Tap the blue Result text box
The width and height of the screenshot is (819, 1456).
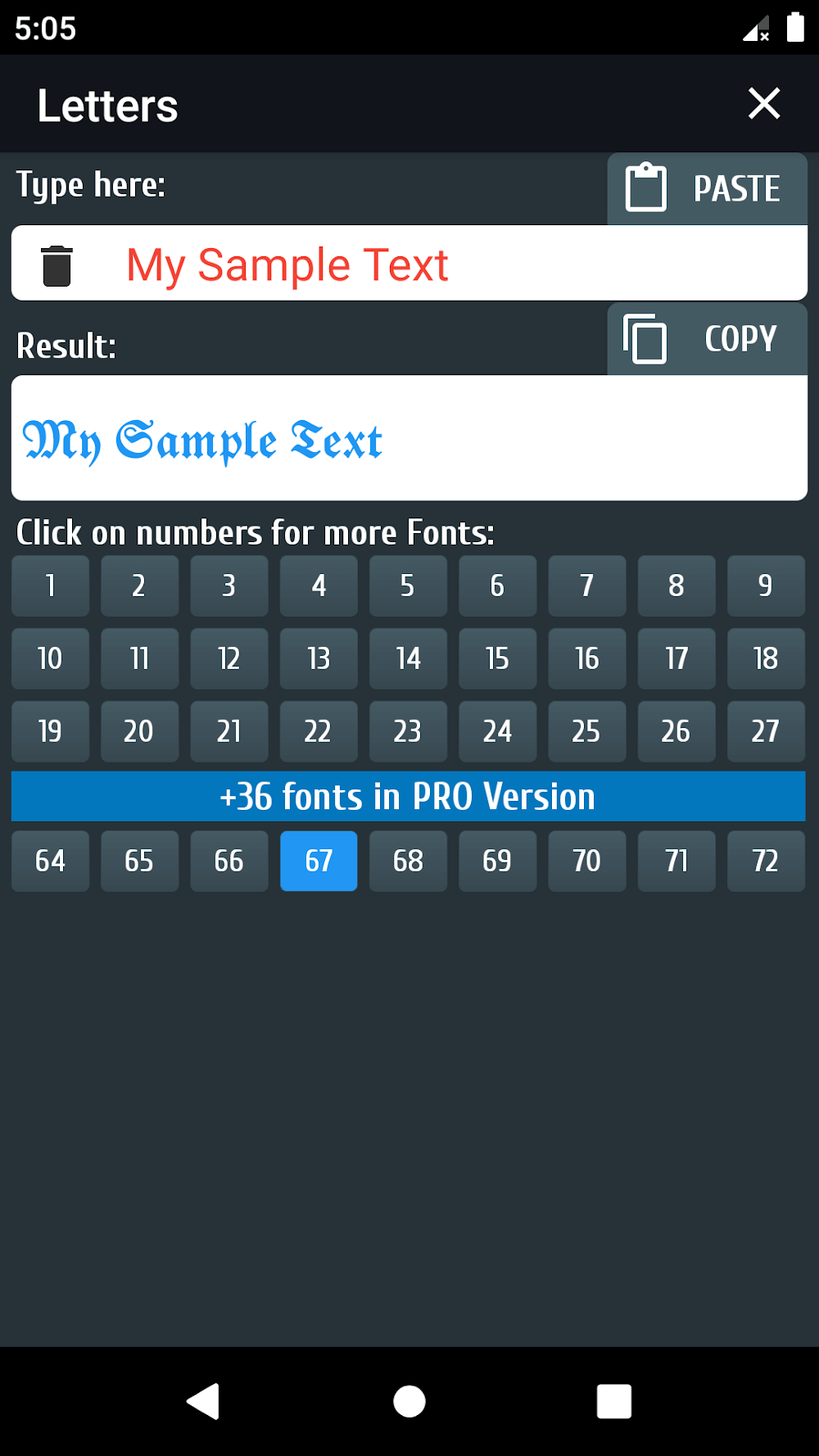click(x=408, y=438)
